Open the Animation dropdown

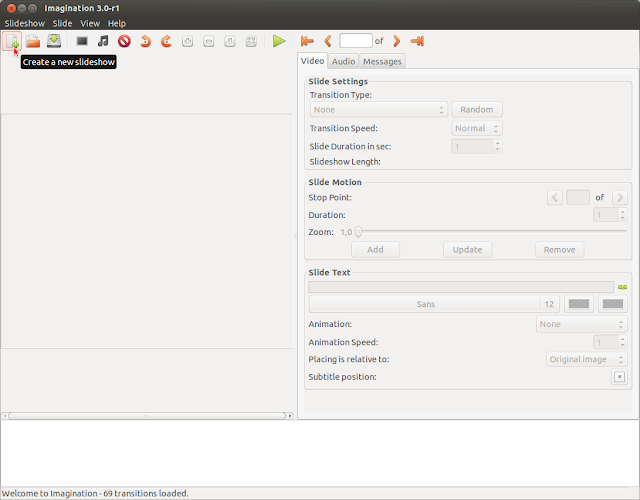click(x=582, y=324)
